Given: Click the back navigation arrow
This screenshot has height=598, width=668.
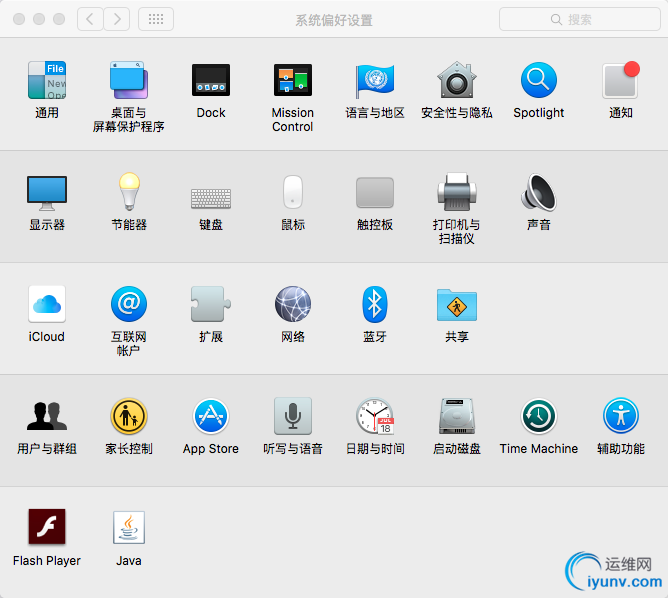Looking at the screenshot, I should coord(90,19).
